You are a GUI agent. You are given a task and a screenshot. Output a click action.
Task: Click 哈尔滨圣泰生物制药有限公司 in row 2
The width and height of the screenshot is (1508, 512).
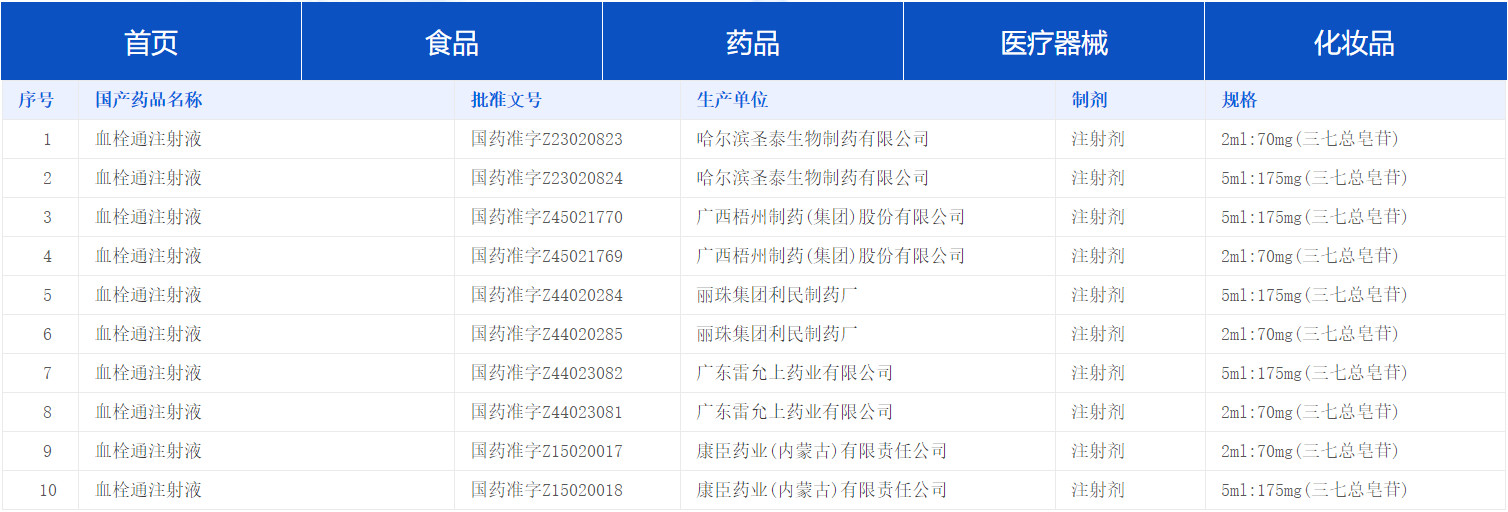tap(813, 178)
